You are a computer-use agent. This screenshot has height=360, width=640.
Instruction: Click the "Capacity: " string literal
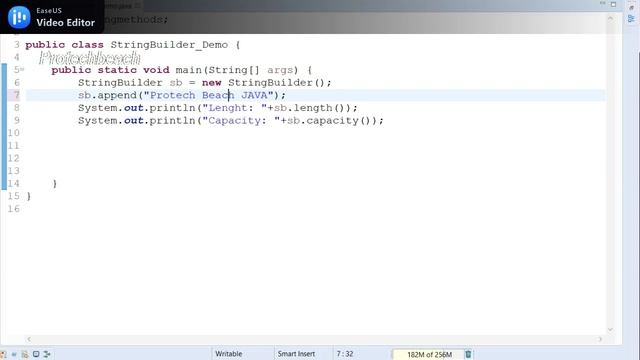[241, 121]
